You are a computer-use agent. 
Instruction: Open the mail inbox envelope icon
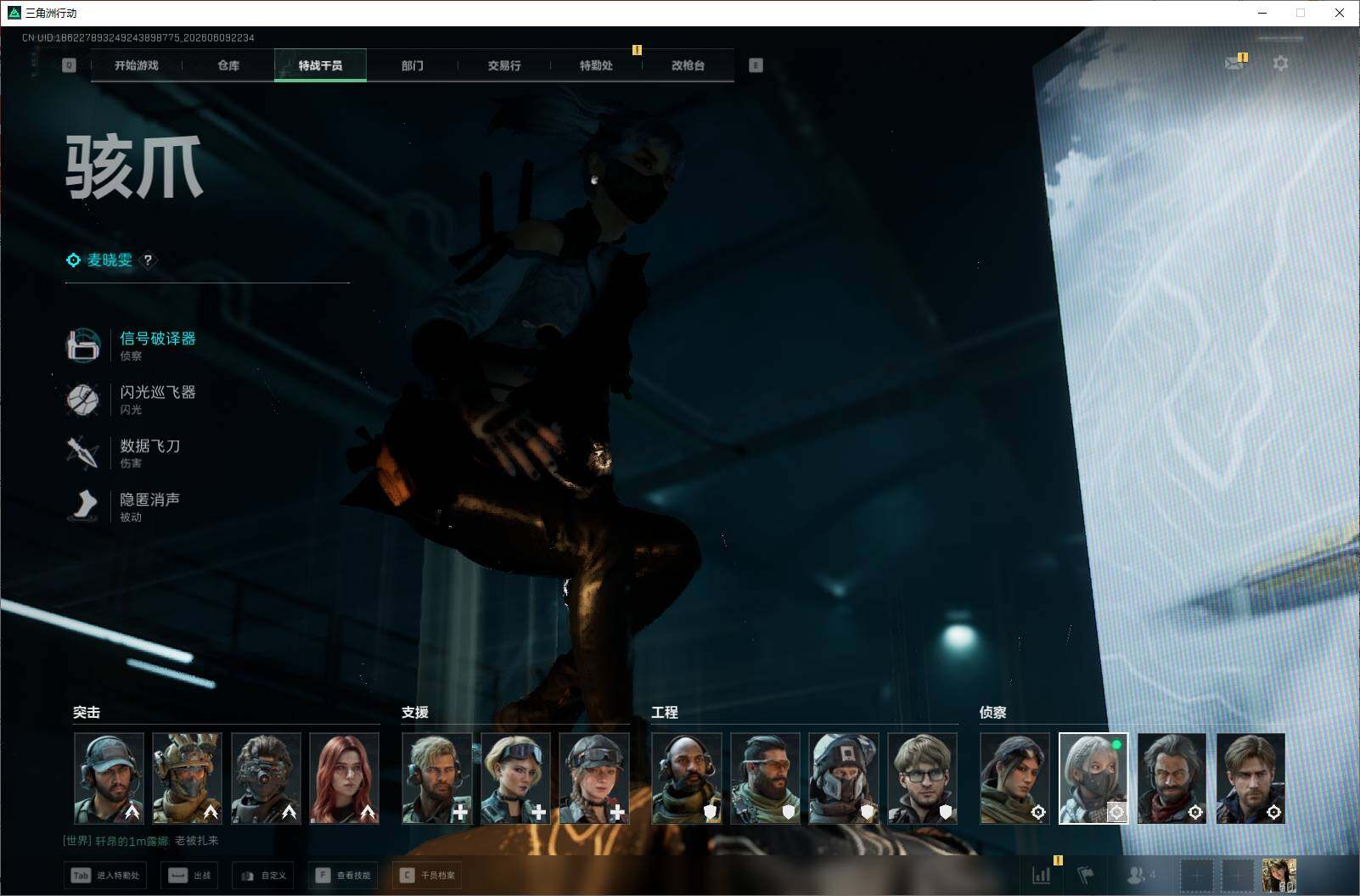tap(1234, 63)
